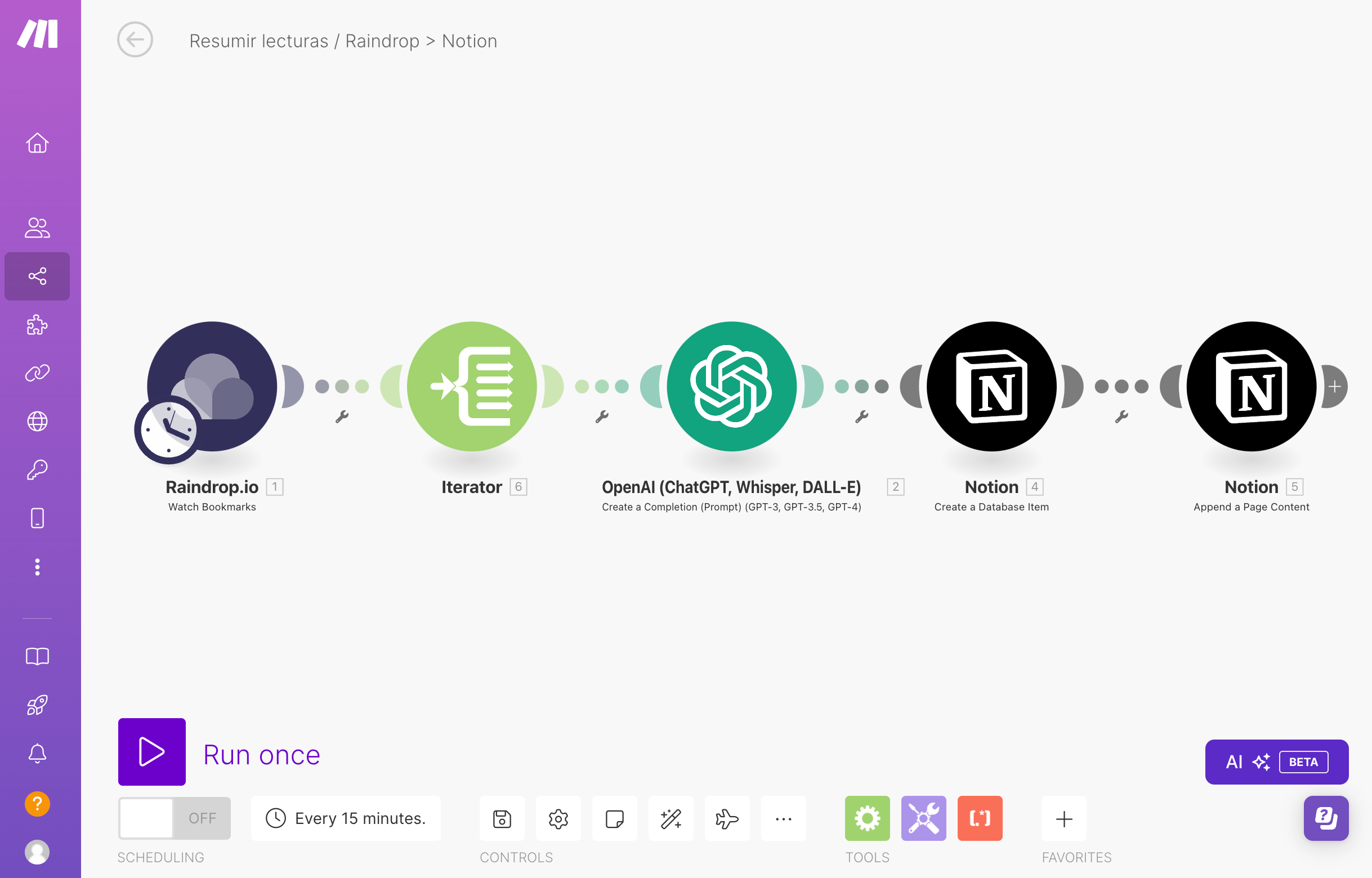Open the green Flow Control tools icon

tap(867, 819)
